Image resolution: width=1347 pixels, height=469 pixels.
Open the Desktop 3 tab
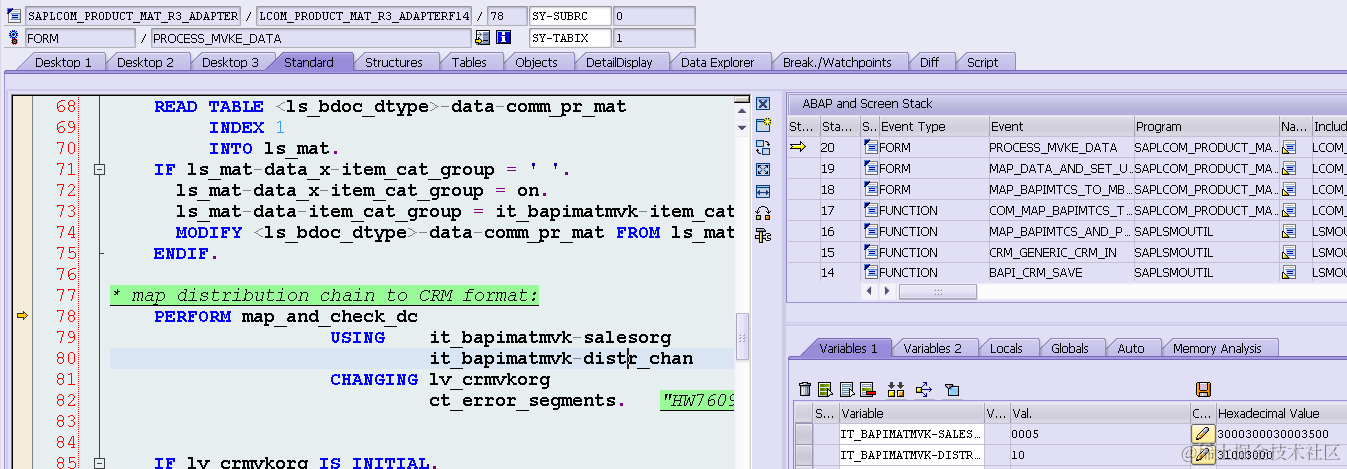point(230,62)
